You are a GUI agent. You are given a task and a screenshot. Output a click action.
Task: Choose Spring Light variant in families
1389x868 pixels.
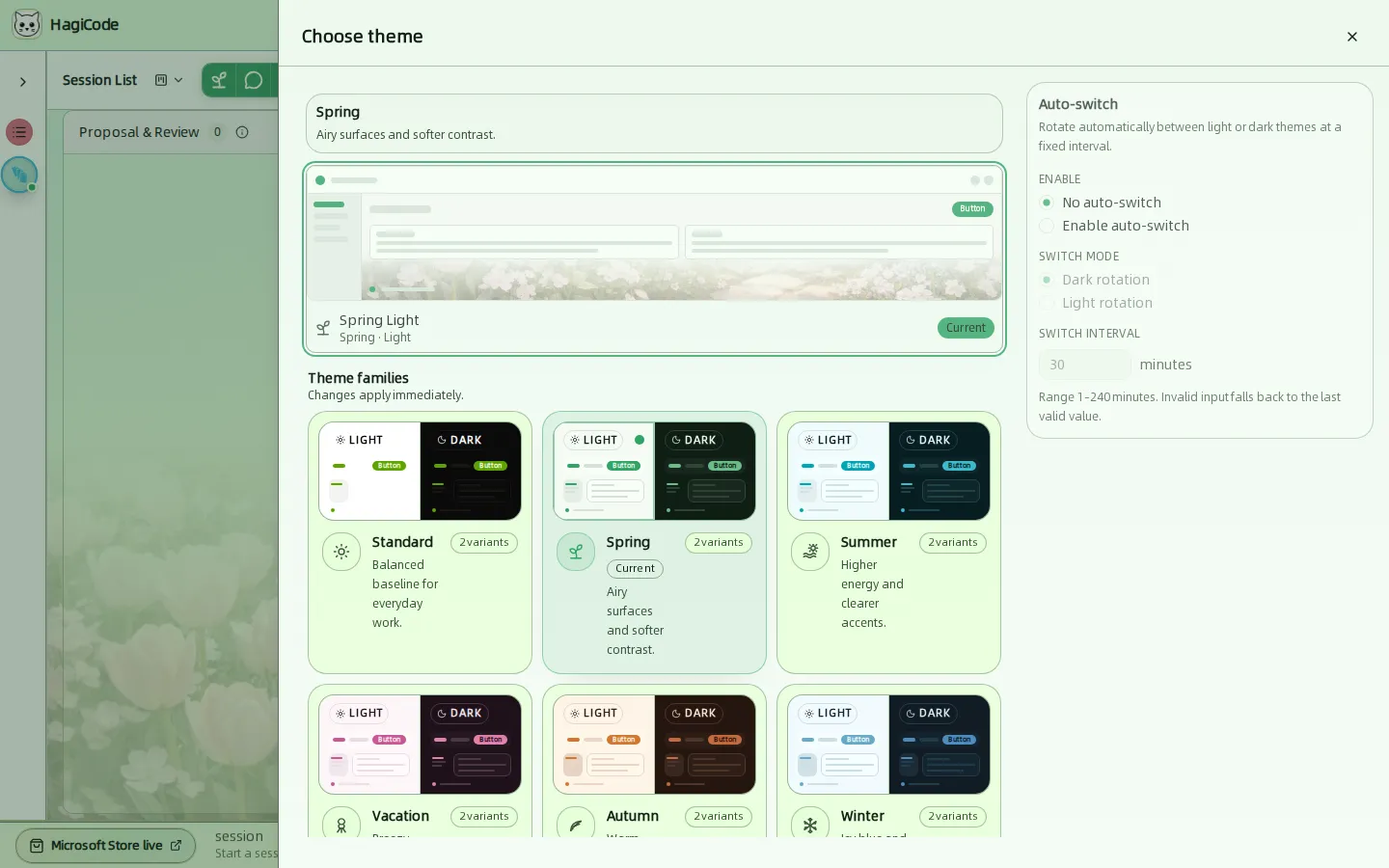[604, 472]
